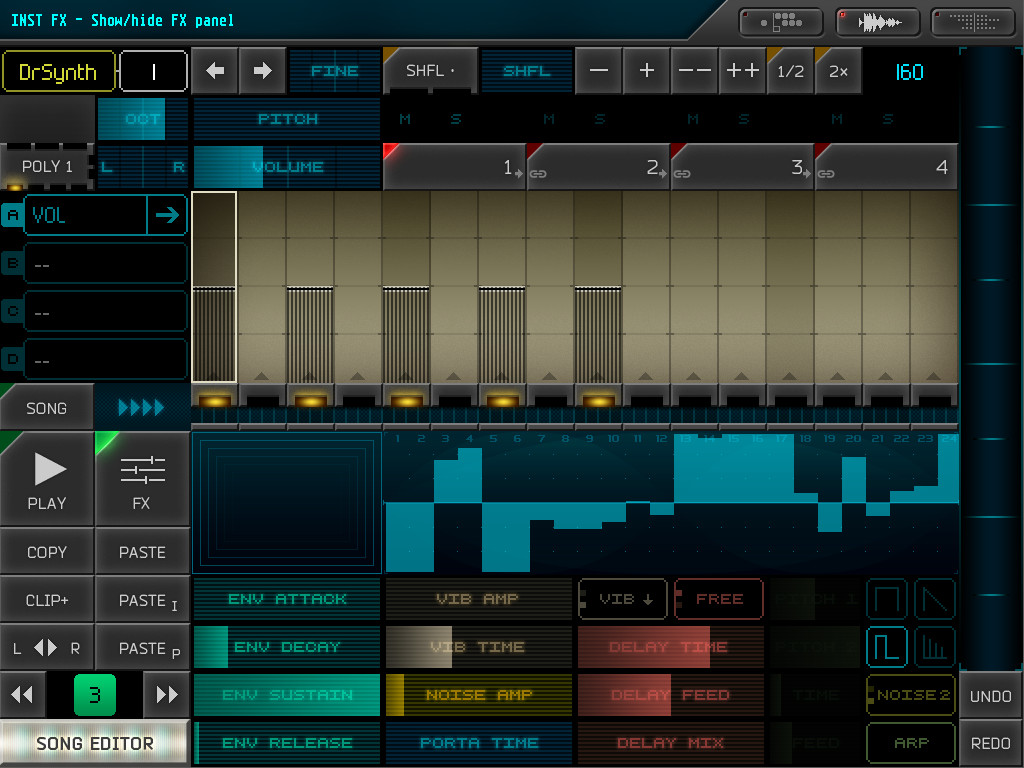Enable the FREE mode toggle
The image size is (1024, 768).
[x=718, y=598]
